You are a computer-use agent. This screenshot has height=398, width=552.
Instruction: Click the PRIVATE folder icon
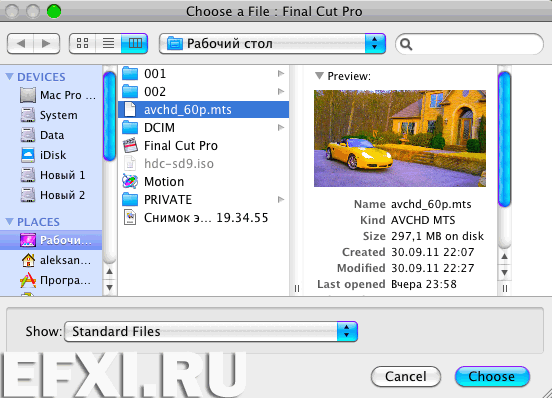tap(130, 200)
